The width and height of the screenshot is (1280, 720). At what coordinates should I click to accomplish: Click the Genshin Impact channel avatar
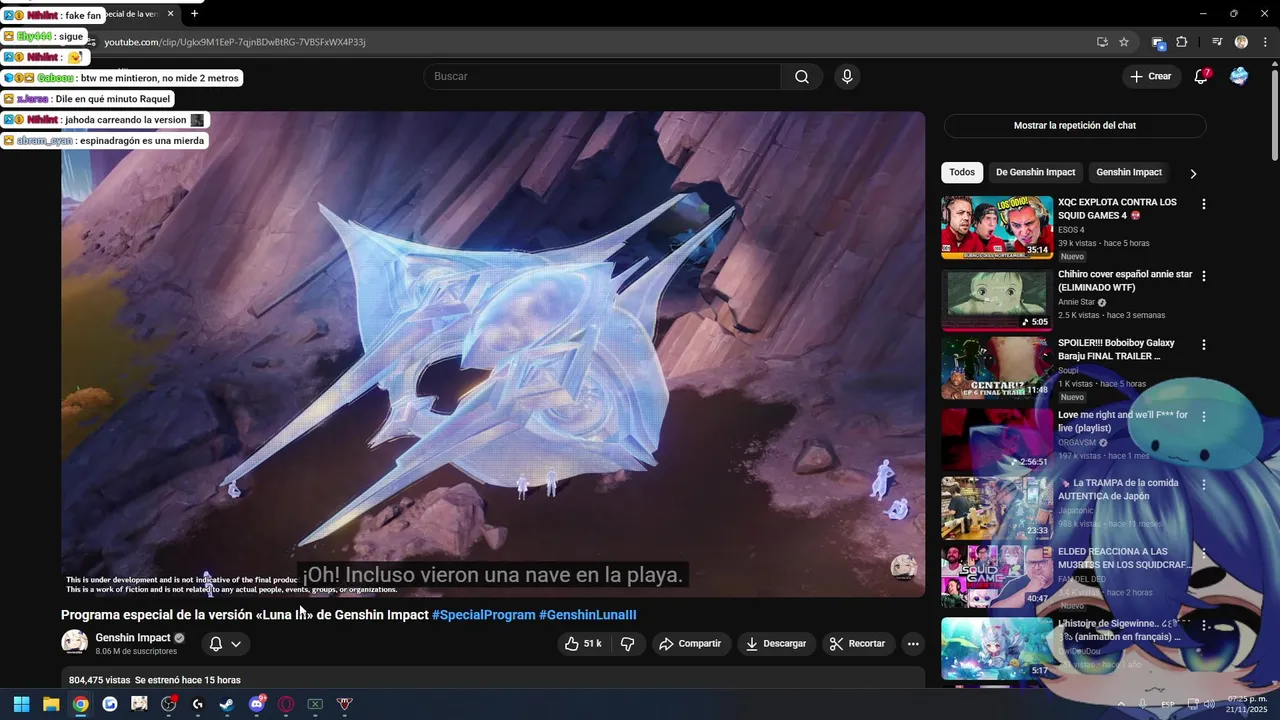point(74,642)
